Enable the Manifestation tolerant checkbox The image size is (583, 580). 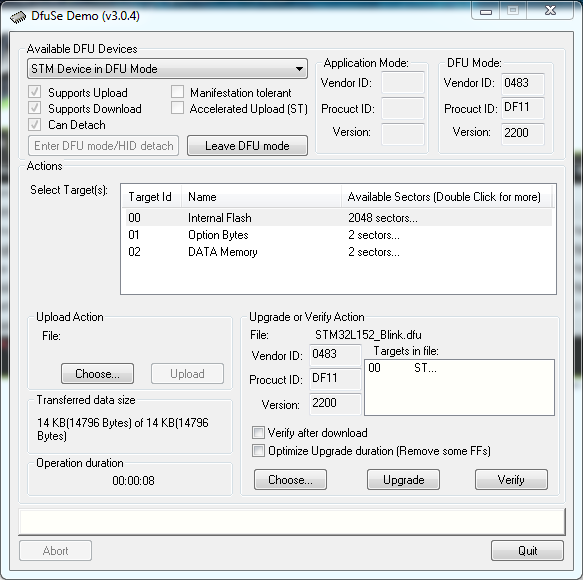coord(177,92)
